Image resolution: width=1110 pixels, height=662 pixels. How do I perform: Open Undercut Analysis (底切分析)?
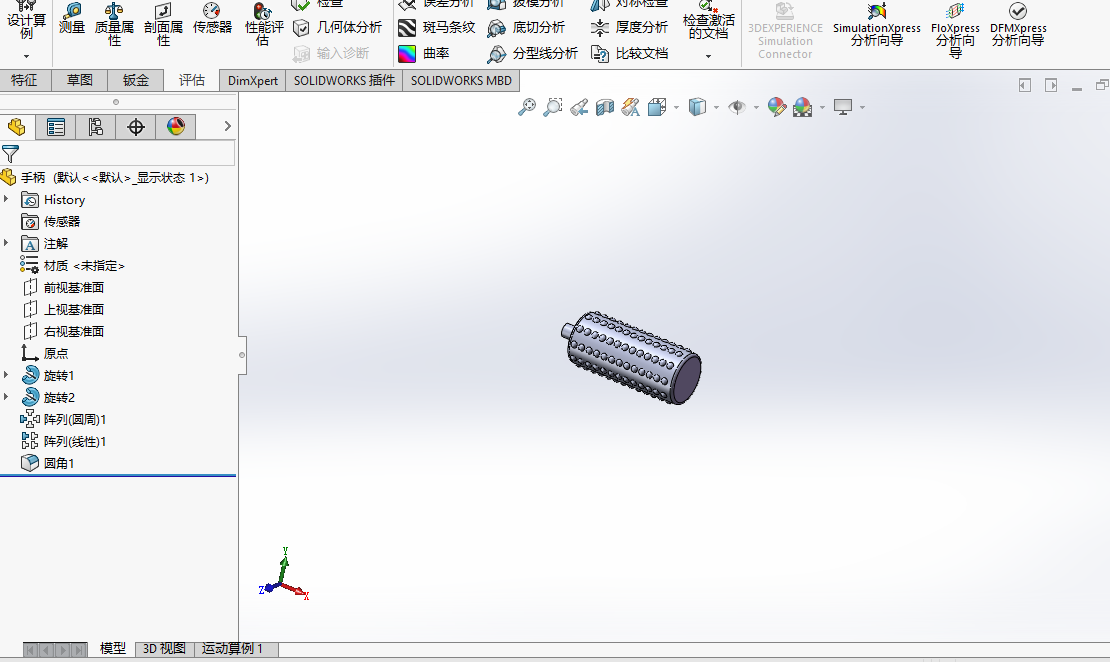pos(525,28)
